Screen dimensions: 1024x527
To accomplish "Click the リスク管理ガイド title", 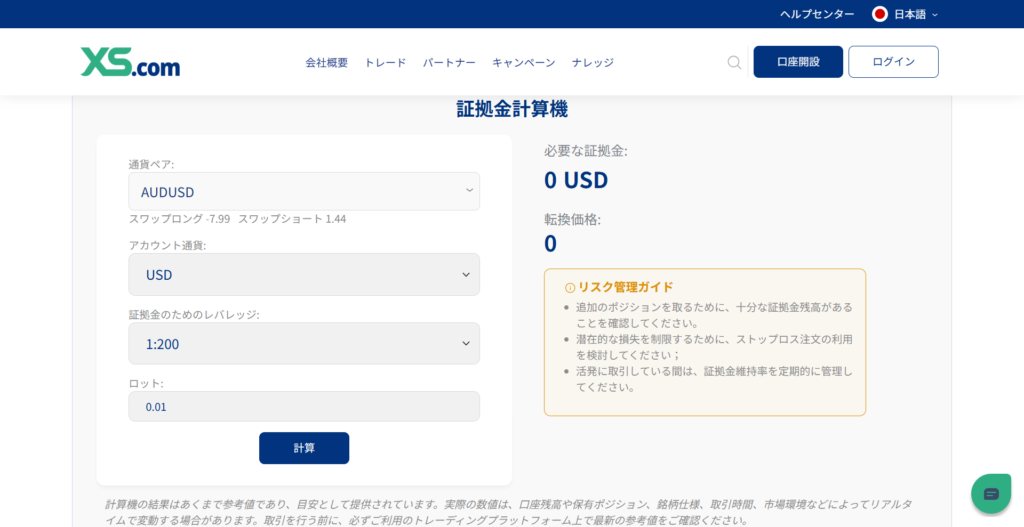I will coord(625,287).
